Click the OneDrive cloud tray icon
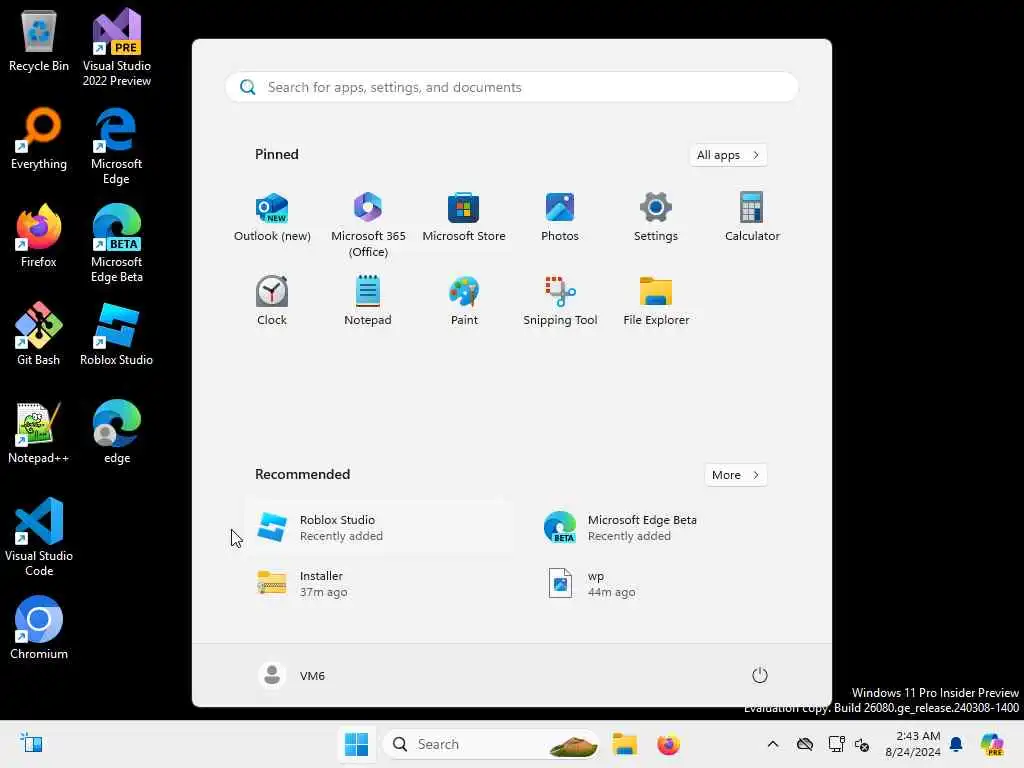The height and width of the screenshot is (768, 1024). pos(805,744)
